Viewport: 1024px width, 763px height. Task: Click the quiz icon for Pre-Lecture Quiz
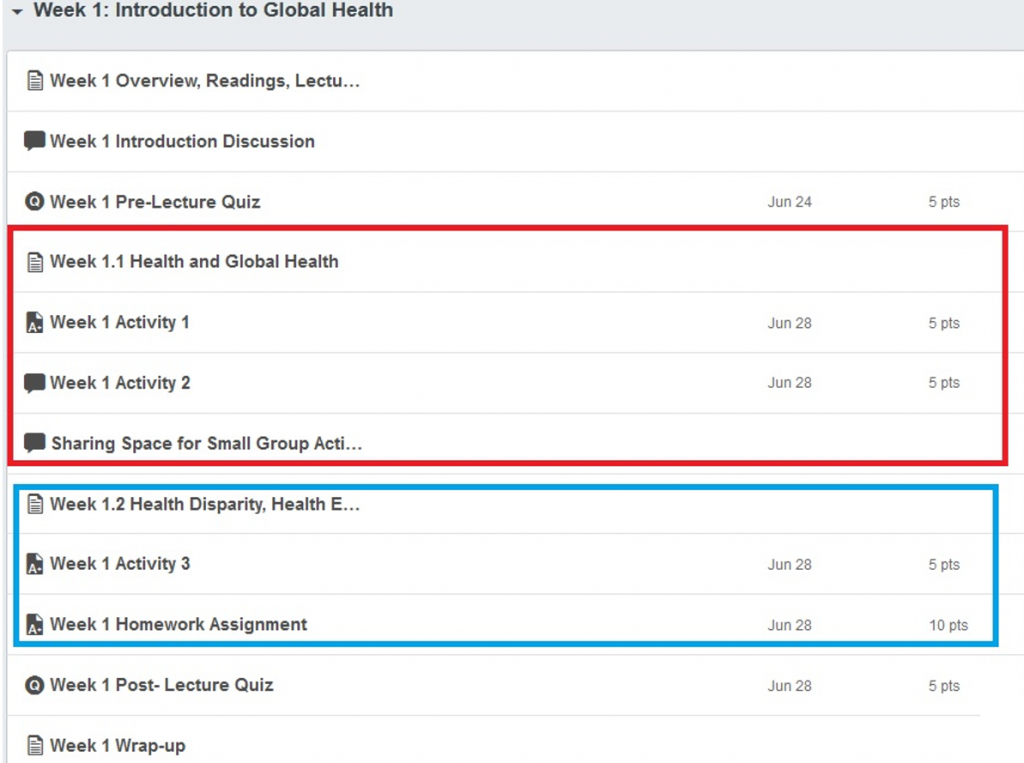pos(35,202)
